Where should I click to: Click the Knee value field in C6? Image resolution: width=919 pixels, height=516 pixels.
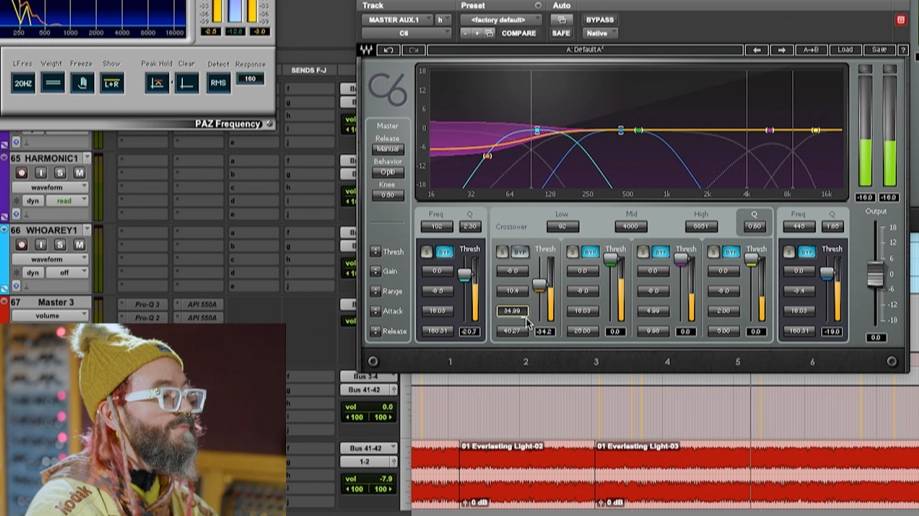[387, 195]
